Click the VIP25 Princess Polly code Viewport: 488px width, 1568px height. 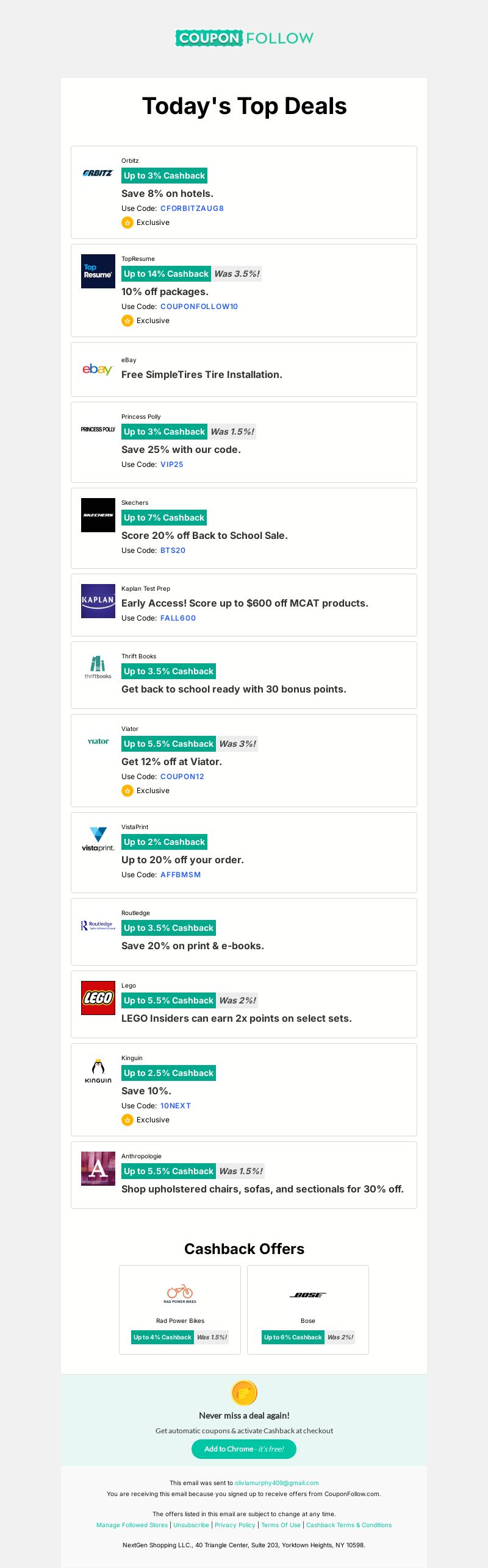coord(172,465)
